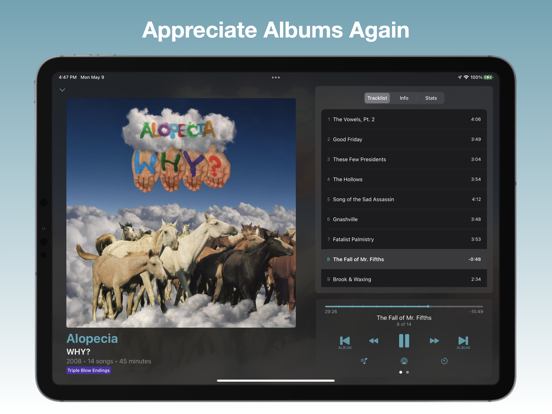552x414 pixels.
Task: Tap the Alopecia album title
Action: click(x=92, y=339)
